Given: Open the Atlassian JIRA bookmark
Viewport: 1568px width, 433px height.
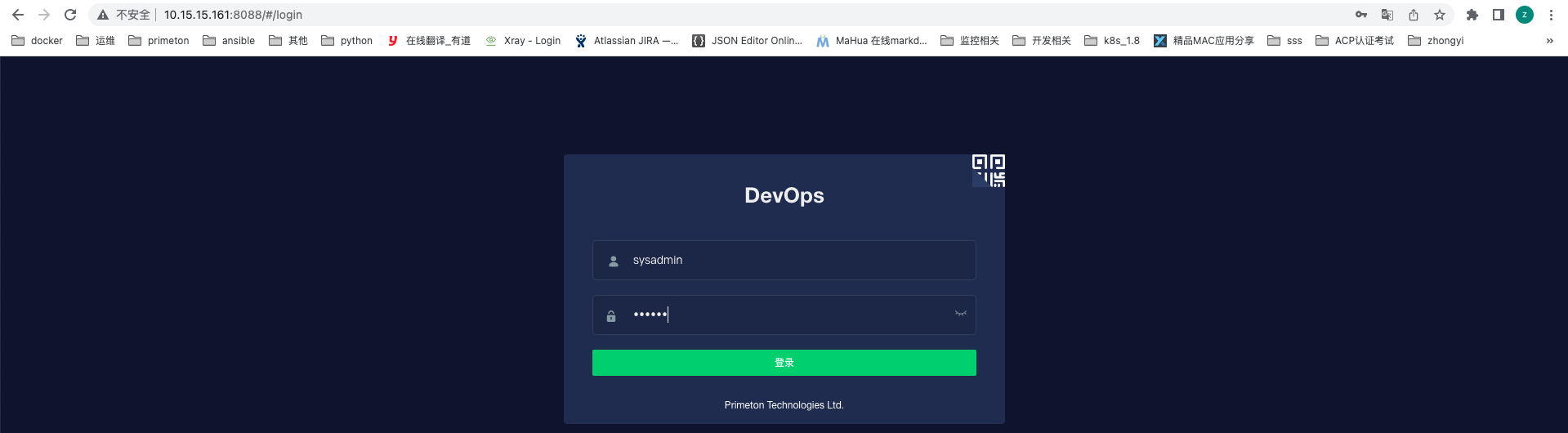Looking at the screenshot, I should coord(627,40).
